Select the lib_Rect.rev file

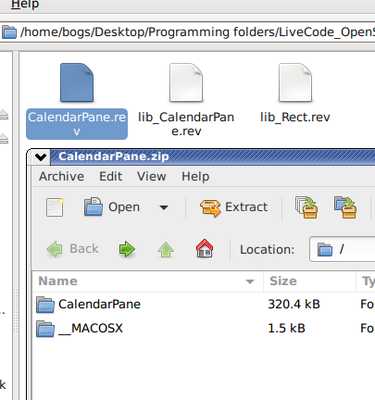(x=295, y=95)
